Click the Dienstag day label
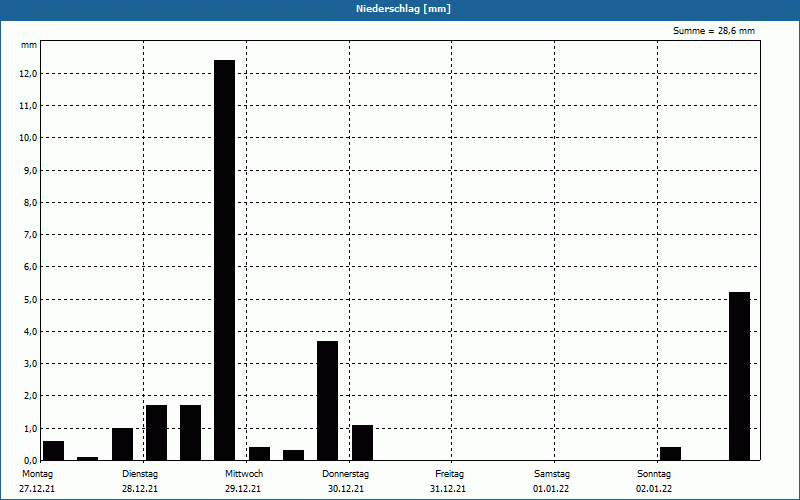Image resolution: width=800 pixels, height=500 pixels. point(140,474)
